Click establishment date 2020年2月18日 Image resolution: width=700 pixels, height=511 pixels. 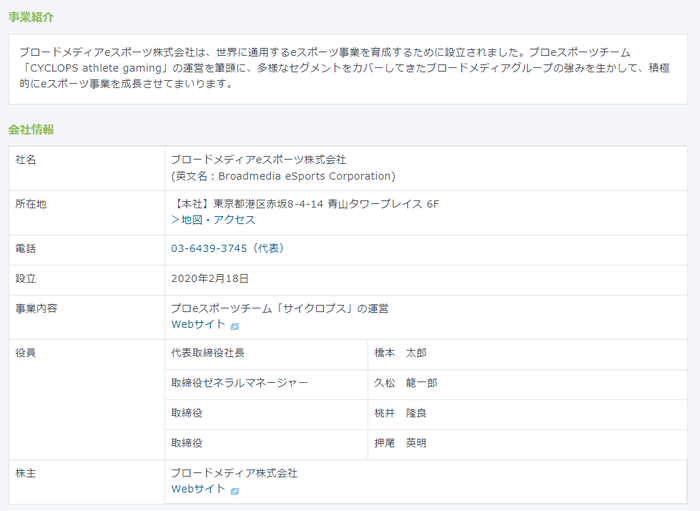[x=210, y=278]
